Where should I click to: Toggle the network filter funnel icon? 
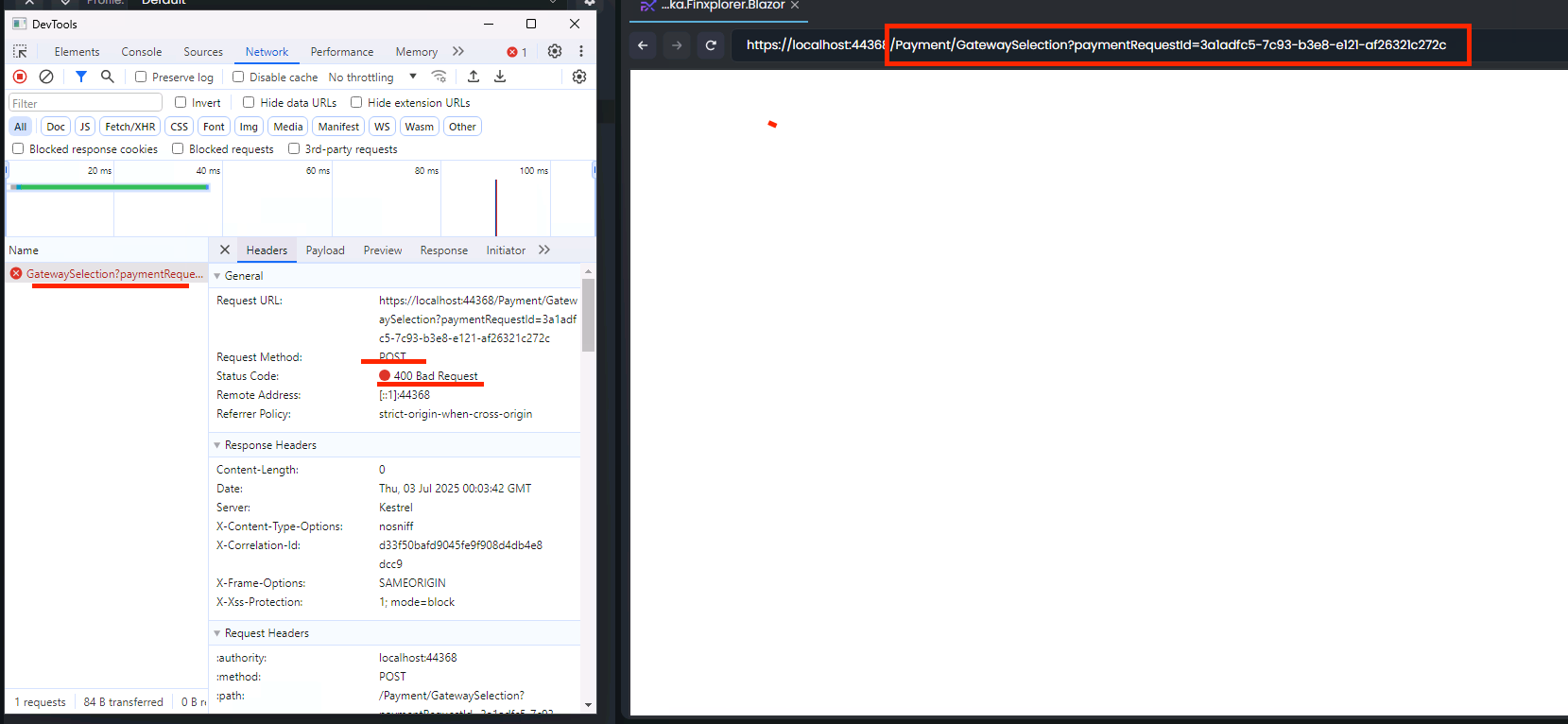(x=81, y=77)
